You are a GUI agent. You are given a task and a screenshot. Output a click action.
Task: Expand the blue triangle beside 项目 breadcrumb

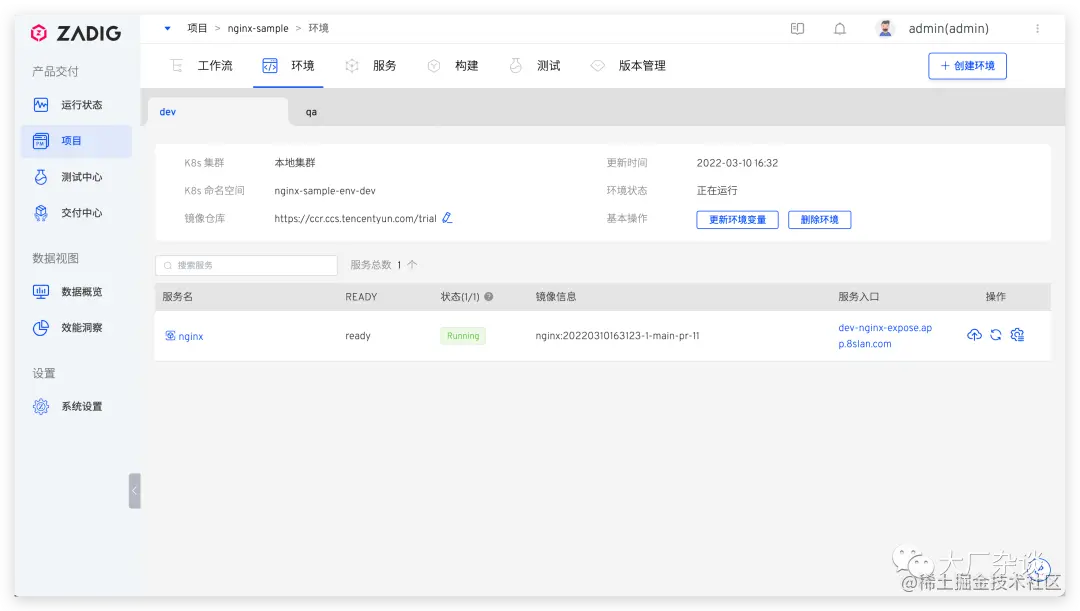point(167,28)
